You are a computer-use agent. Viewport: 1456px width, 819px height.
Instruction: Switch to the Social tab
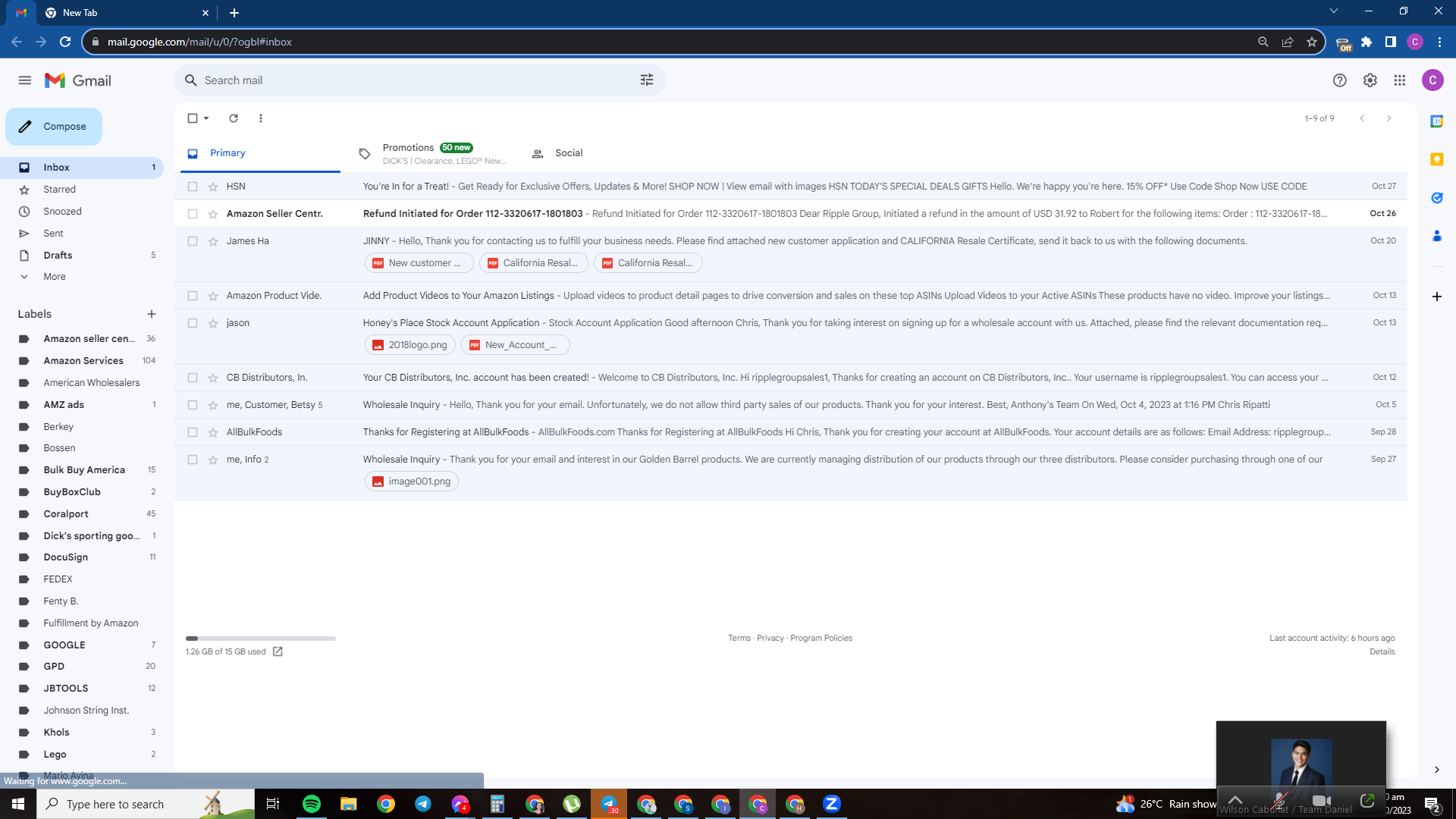tap(604, 153)
